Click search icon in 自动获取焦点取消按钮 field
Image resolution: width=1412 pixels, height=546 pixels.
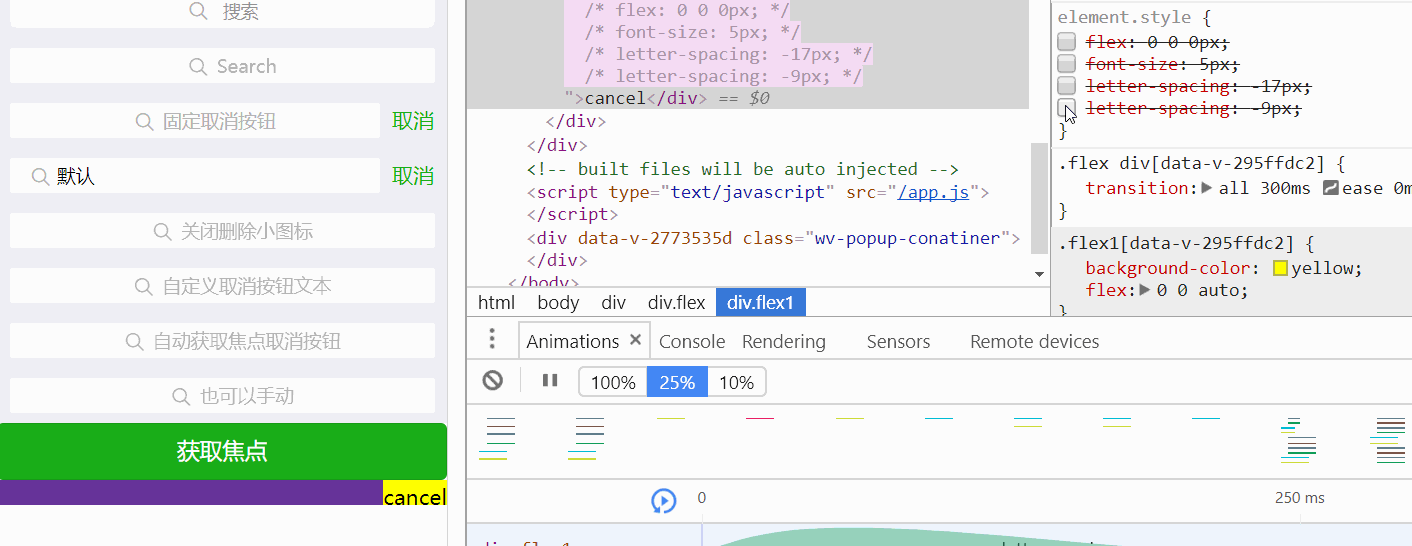click(134, 341)
